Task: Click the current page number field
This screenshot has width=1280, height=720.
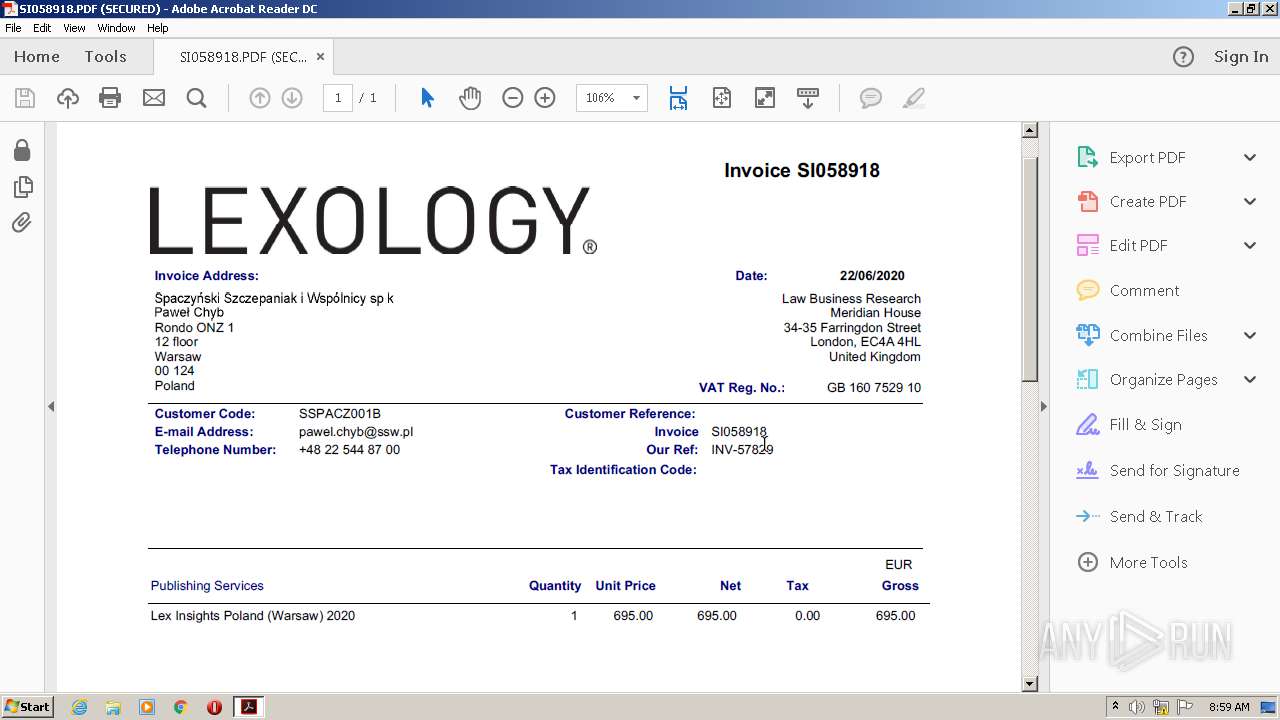Action: pyautogui.click(x=338, y=98)
